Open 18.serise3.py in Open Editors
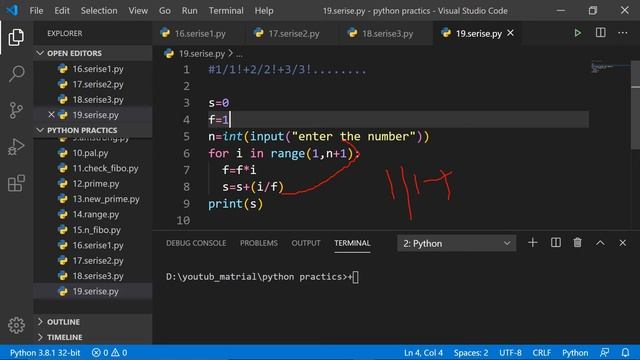This screenshot has height=360, width=640. 93,100
